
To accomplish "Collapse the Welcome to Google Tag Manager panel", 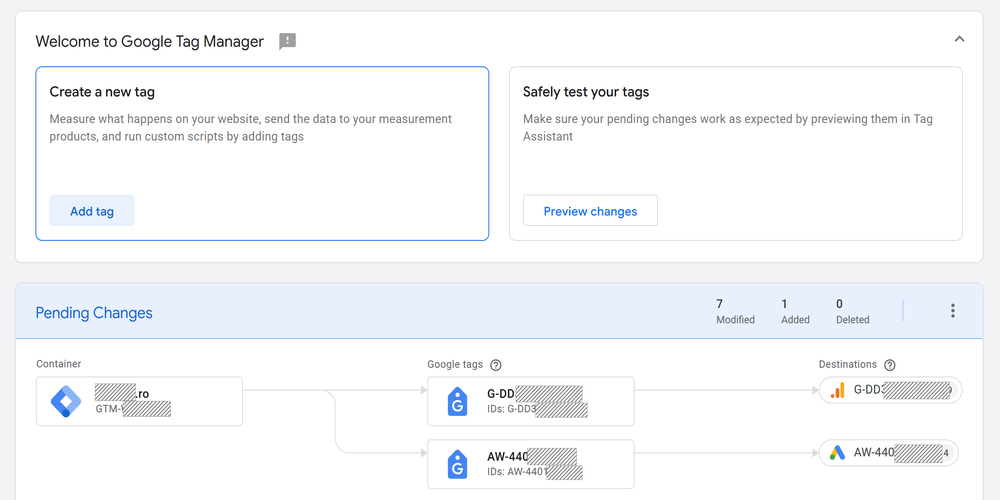I will [x=959, y=39].
